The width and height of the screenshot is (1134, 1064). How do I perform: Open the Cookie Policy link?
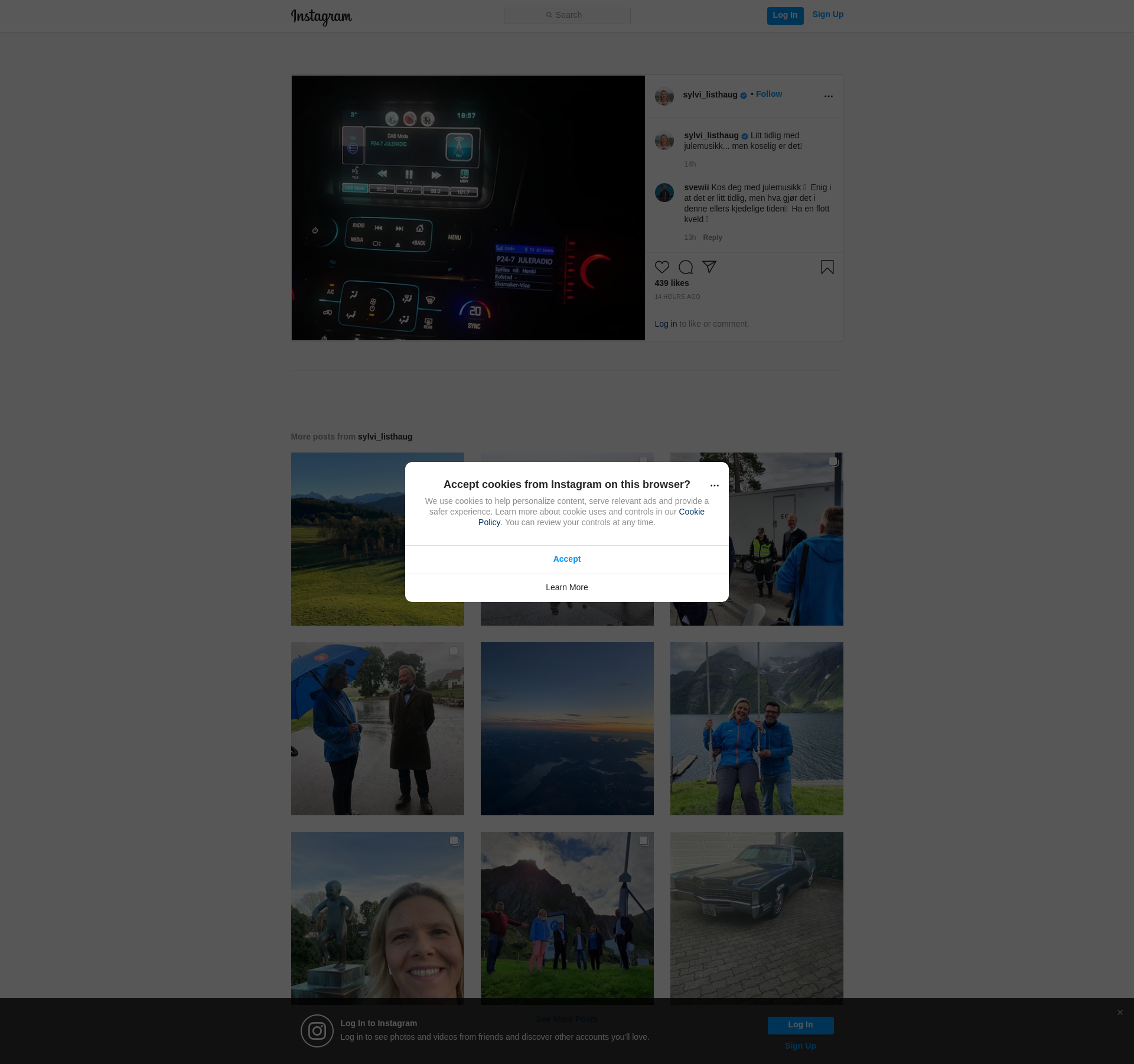point(692,512)
